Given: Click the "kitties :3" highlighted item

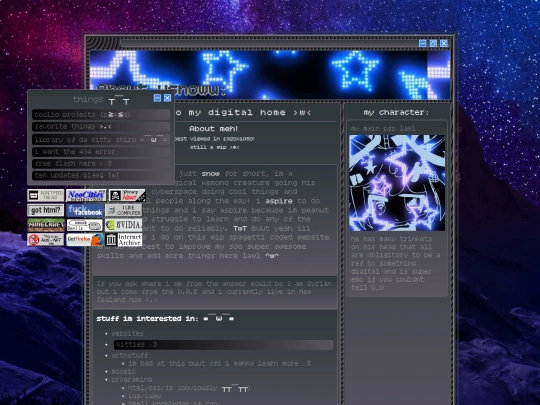Looking at the screenshot, I should pos(224,345).
